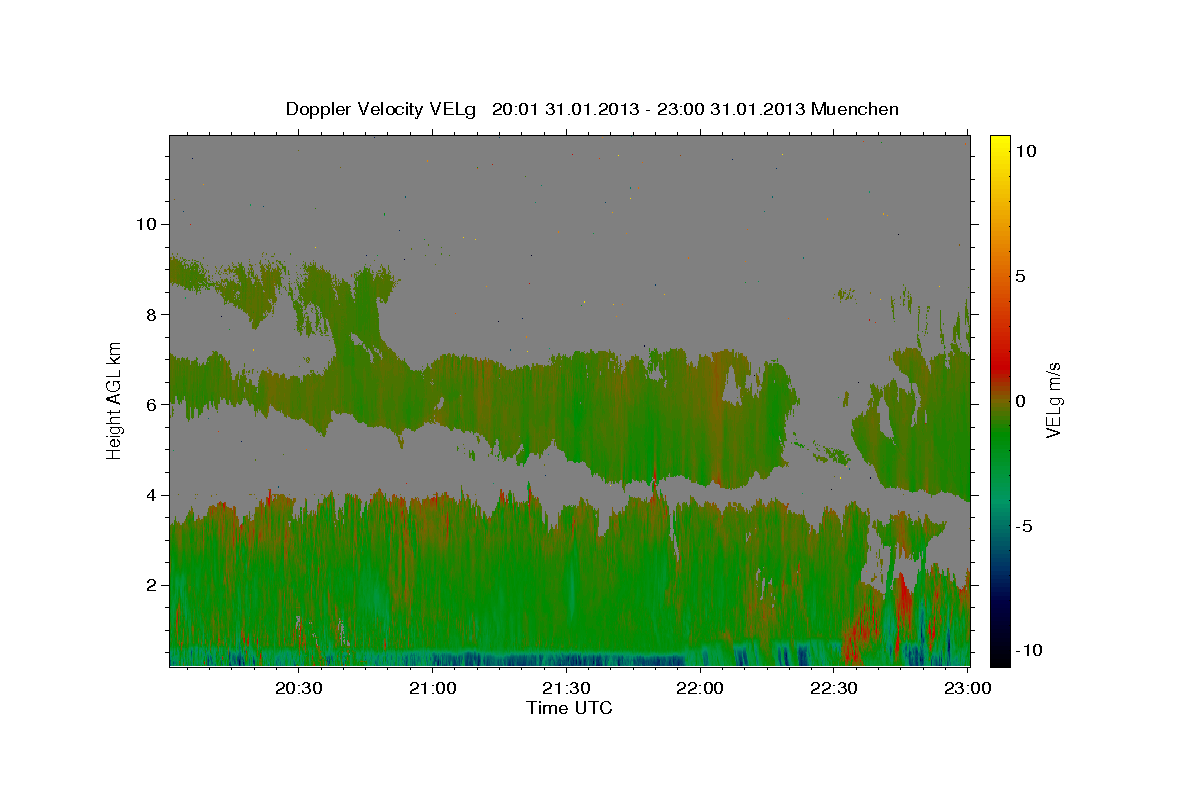Click the 'VELg m/s' colorbar label
The height and width of the screenshot is (800, 1200).
tap(1053, 400)
